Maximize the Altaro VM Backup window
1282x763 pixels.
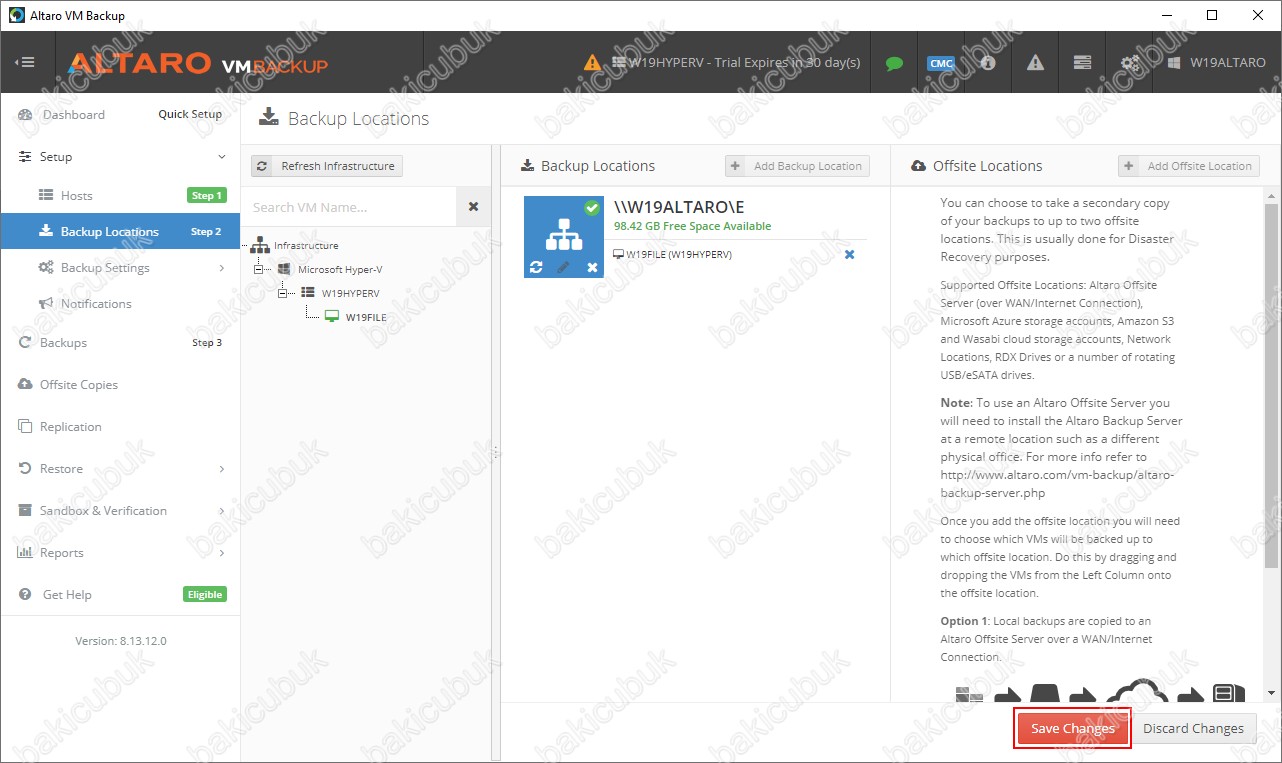point(1211,15)
